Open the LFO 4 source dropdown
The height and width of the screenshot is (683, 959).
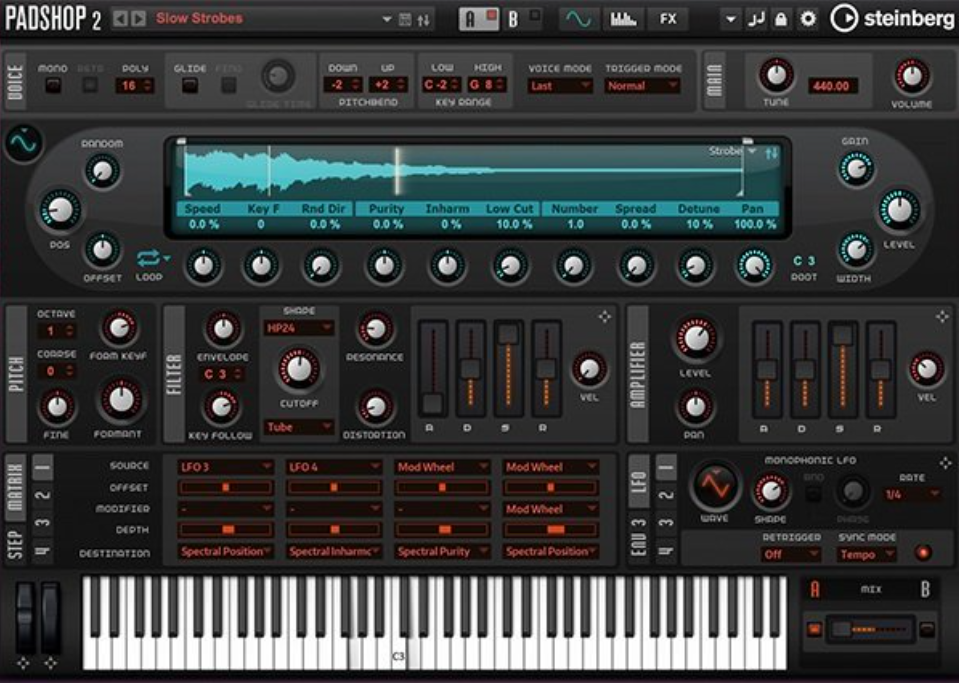(334, 467)
